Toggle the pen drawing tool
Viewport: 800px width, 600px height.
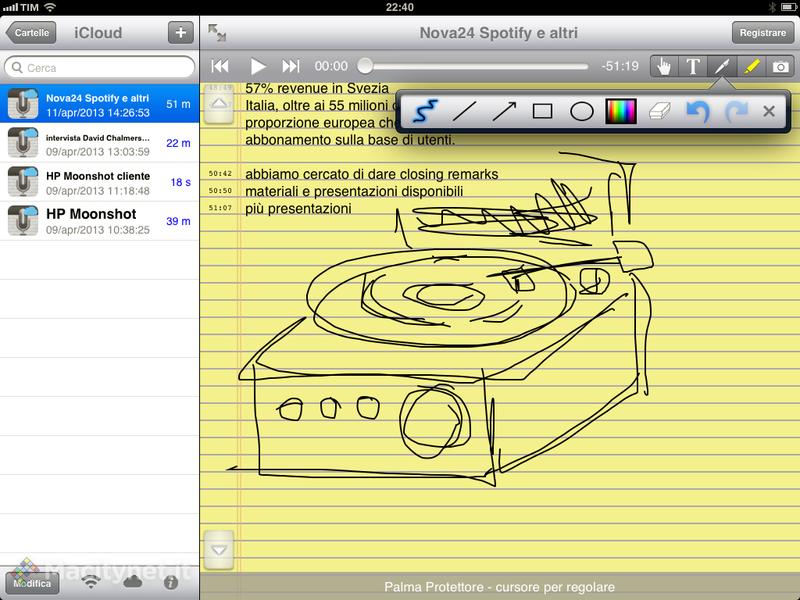click(x=722, y=66)
